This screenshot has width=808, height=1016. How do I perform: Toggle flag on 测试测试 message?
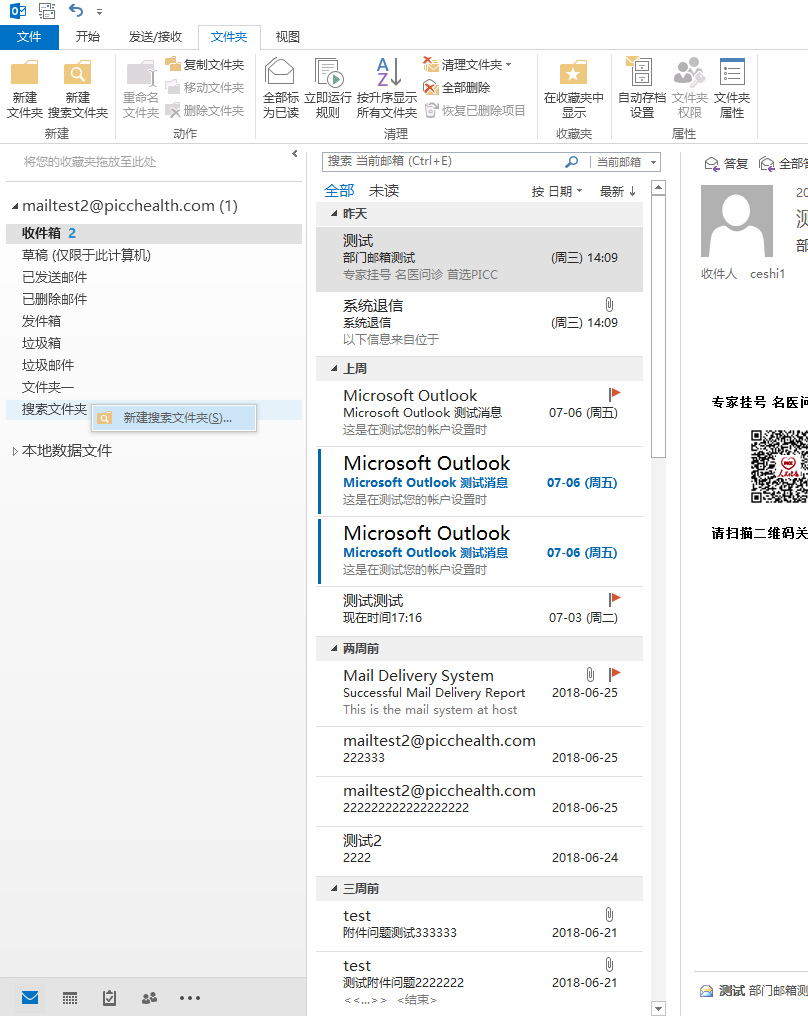click(x=615, y=599)
